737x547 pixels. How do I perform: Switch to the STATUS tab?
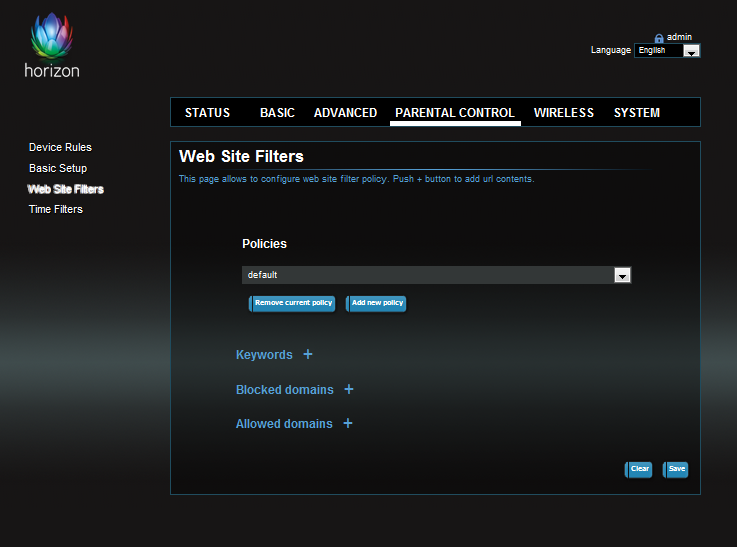pyautogui.click(x=207, y=113)
